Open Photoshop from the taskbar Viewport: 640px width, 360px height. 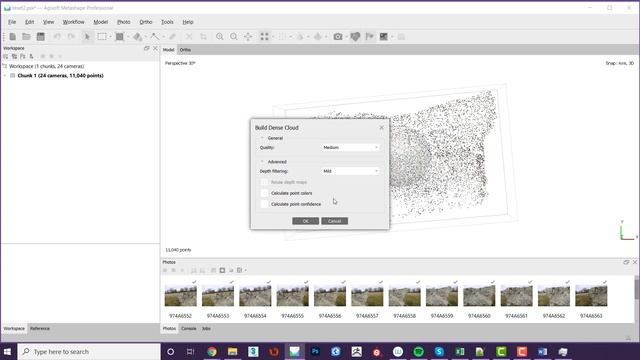click(315, 351)
